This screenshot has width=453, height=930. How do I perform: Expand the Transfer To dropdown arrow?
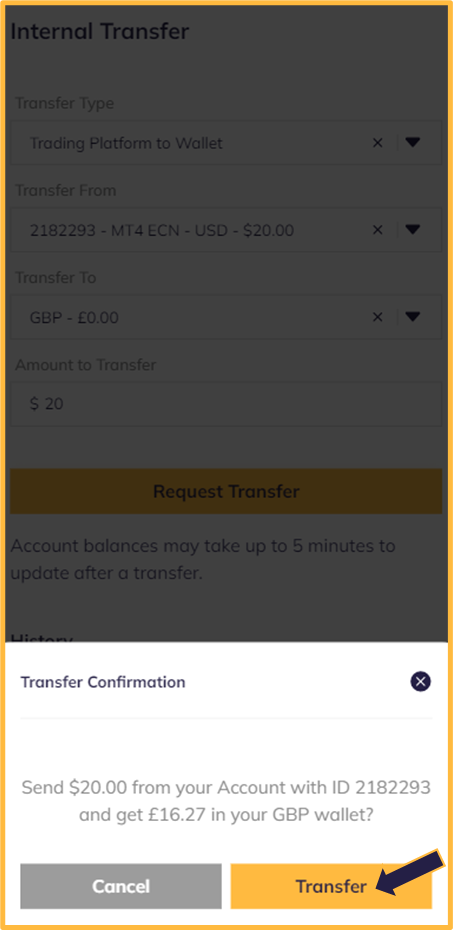(413, 317)
